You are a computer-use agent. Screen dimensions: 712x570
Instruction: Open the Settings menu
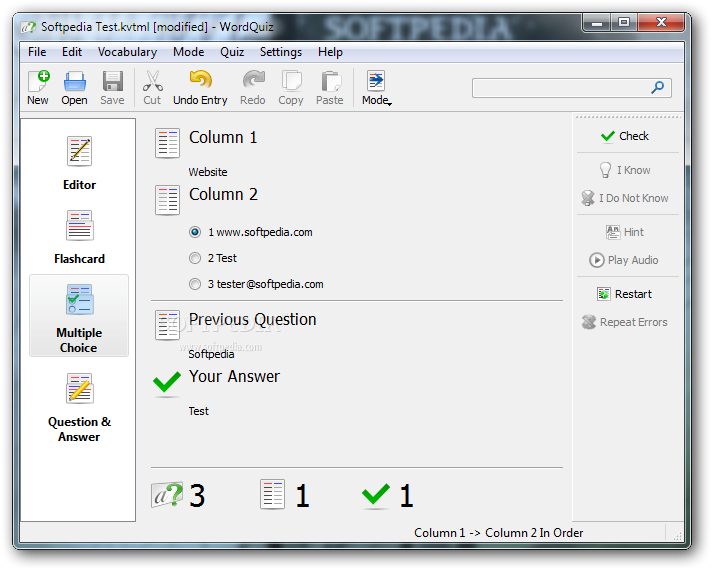point(281,52)
